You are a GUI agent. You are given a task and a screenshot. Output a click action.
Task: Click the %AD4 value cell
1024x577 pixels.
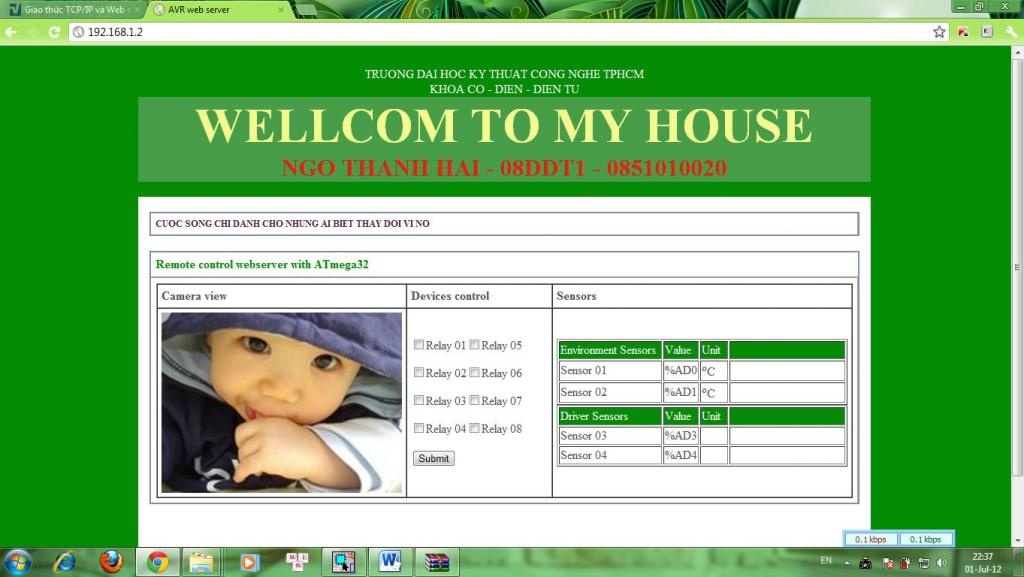[680, 456]
